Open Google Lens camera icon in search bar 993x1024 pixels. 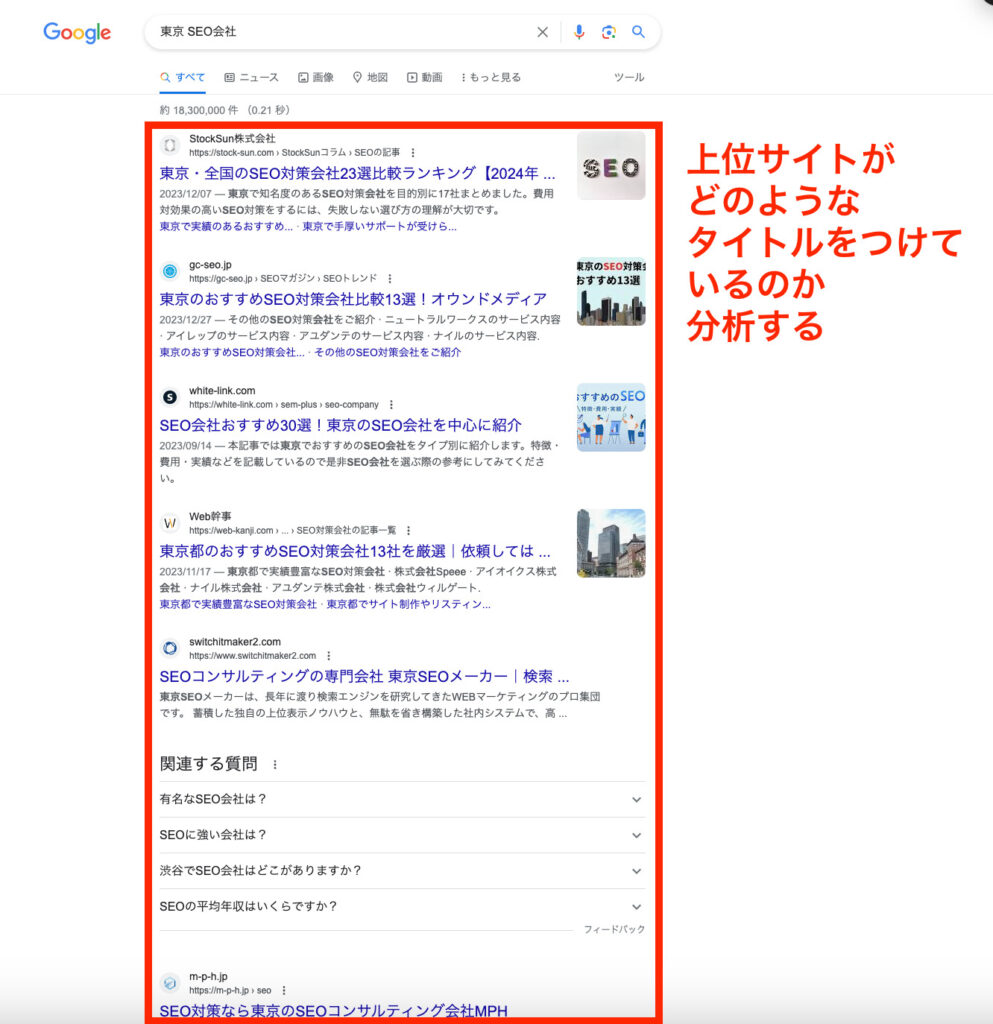(609, 32)
